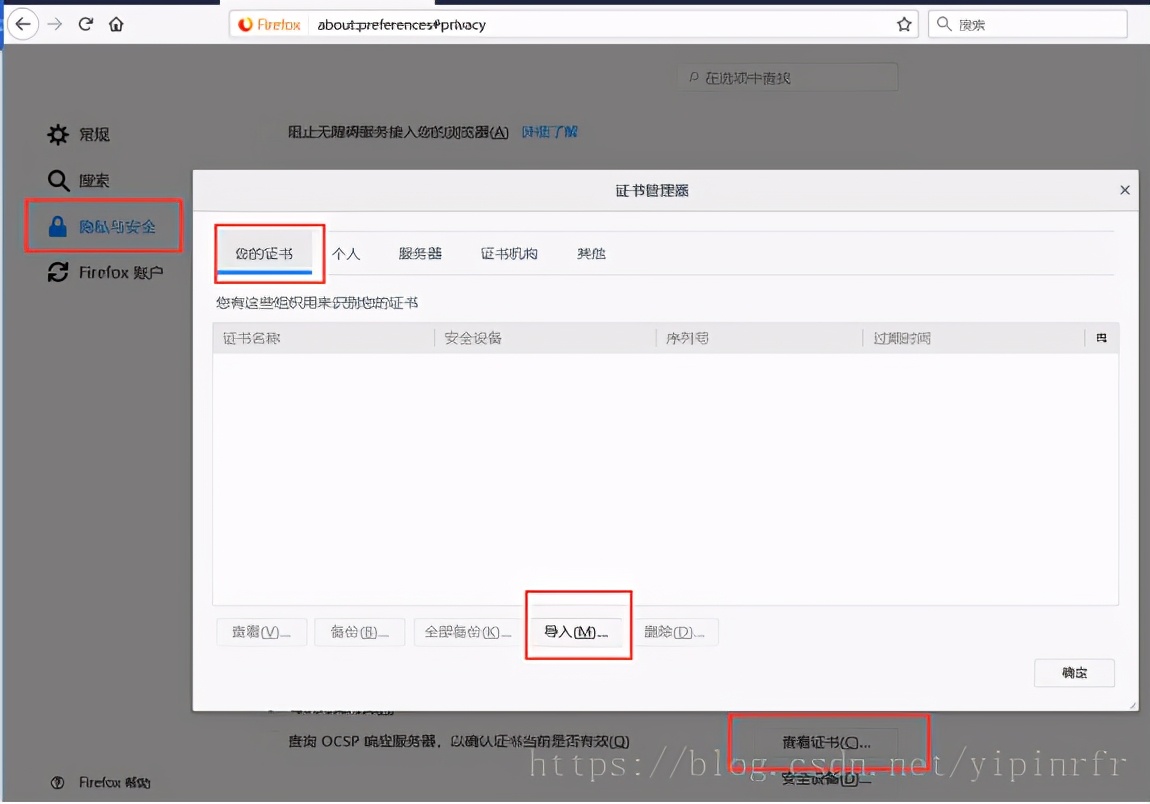Screen dimensions: 1150x804
Task: Click the browser back arrow button
Action: tap(23, 24)
